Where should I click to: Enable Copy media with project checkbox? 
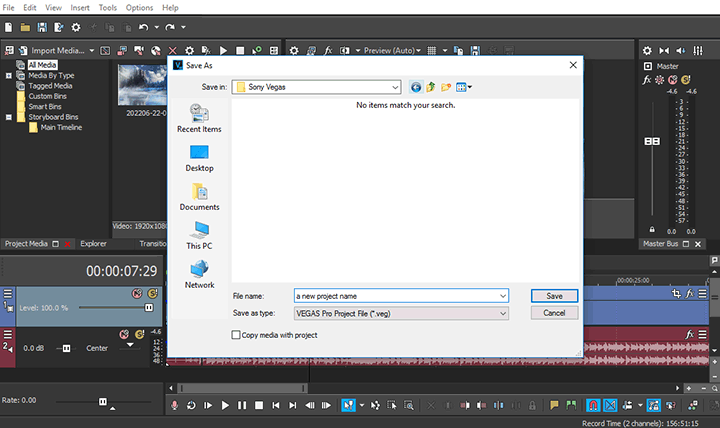237,335
